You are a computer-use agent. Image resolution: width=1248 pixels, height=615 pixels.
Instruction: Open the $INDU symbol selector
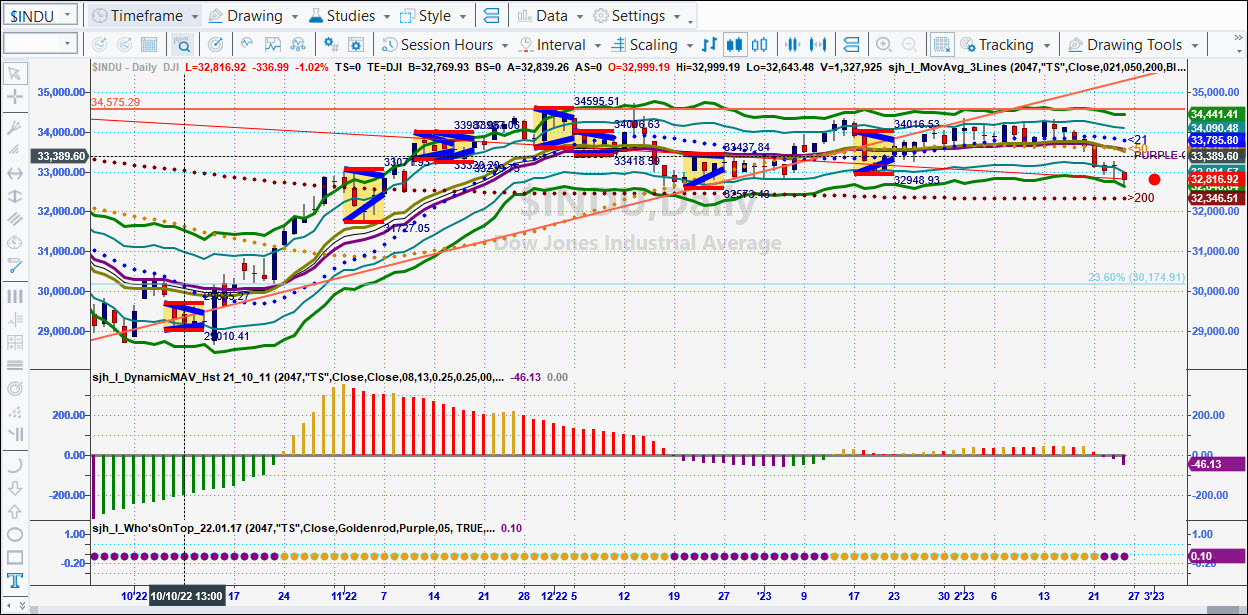tap(40, 16)
